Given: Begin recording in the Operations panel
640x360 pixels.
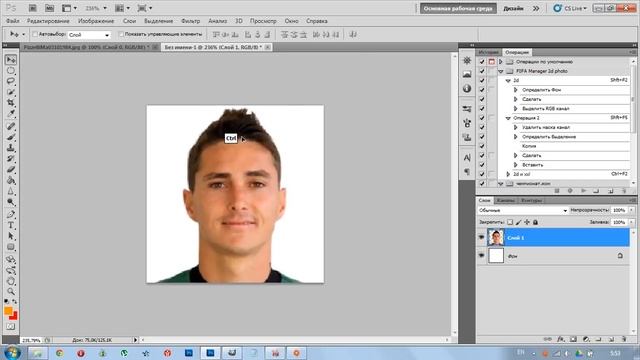Looking at the screenshot, I should point(570,191).
